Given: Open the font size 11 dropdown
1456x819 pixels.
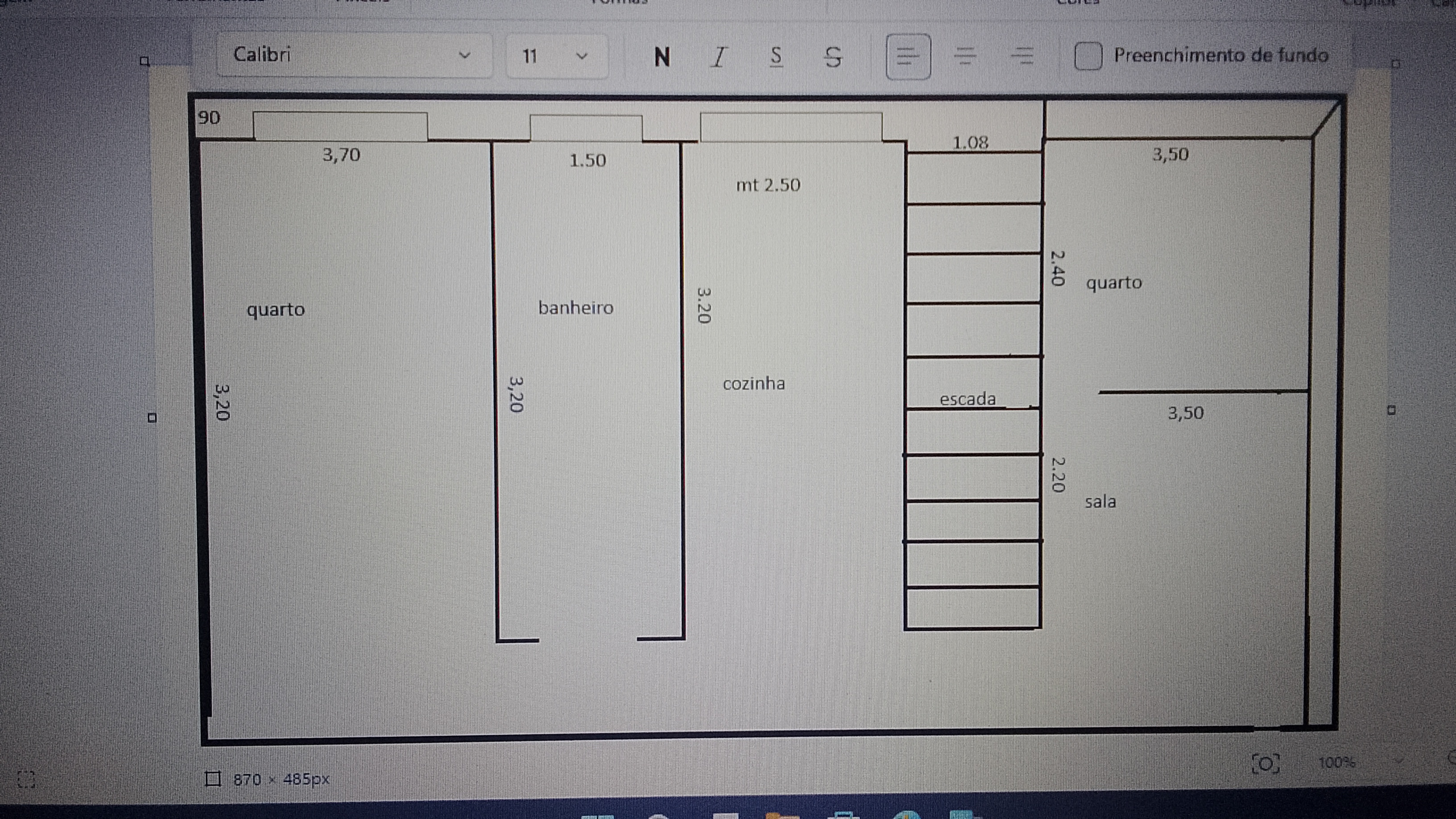Looking at the screenshot, I should pos(556,56).
